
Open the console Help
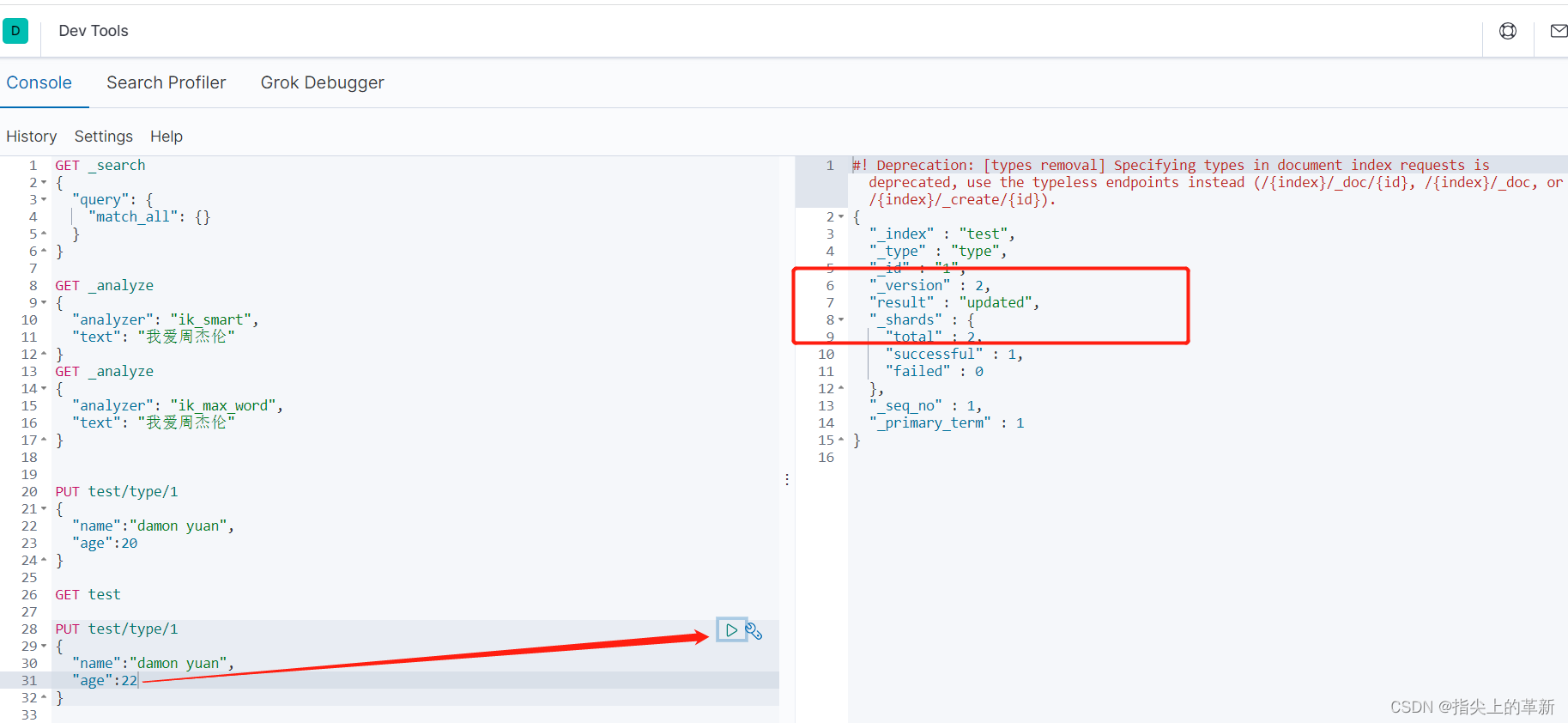[x=166, y=137]
